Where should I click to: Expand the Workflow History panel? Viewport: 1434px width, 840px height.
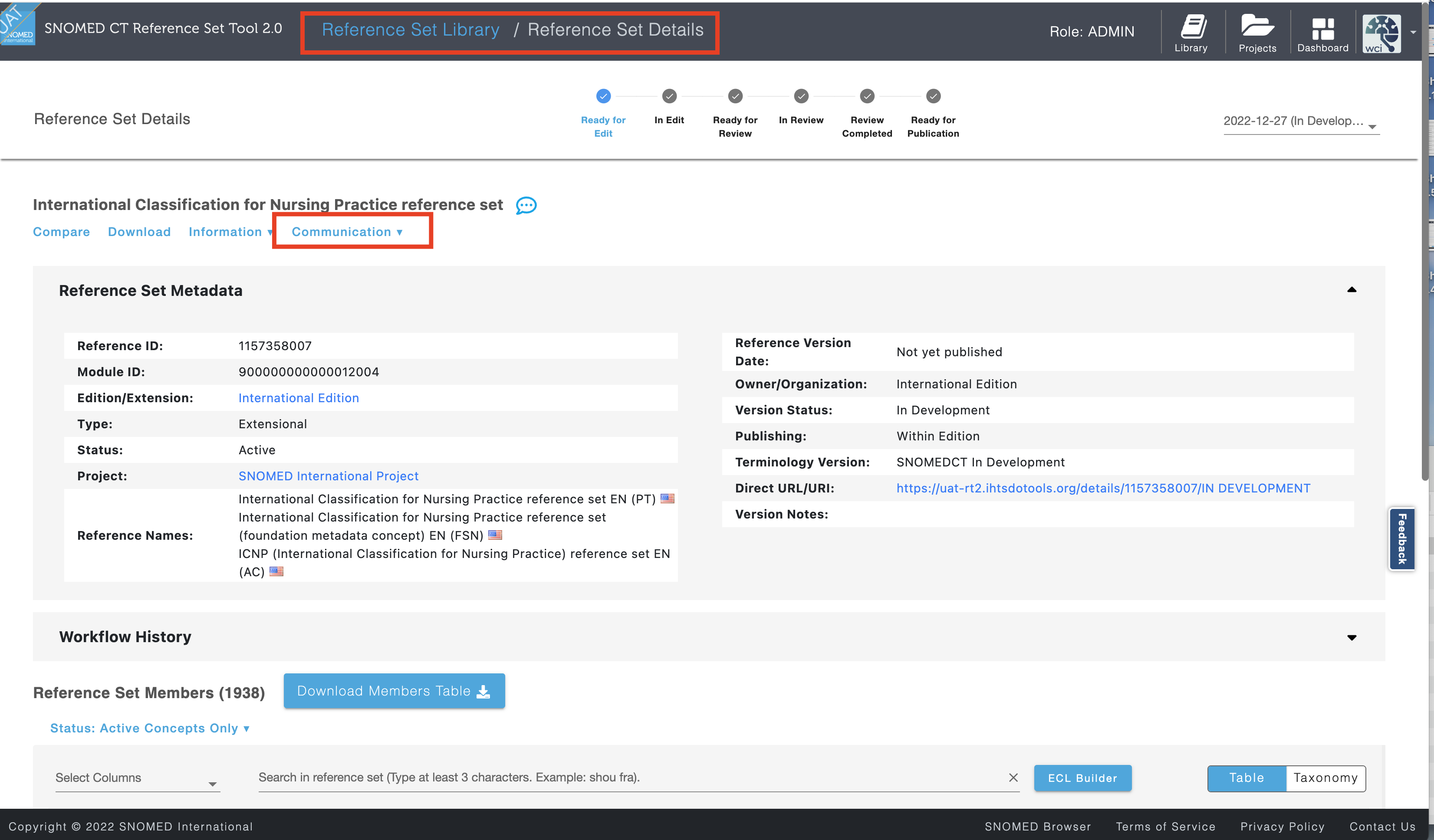click(x=1352, y=637)
